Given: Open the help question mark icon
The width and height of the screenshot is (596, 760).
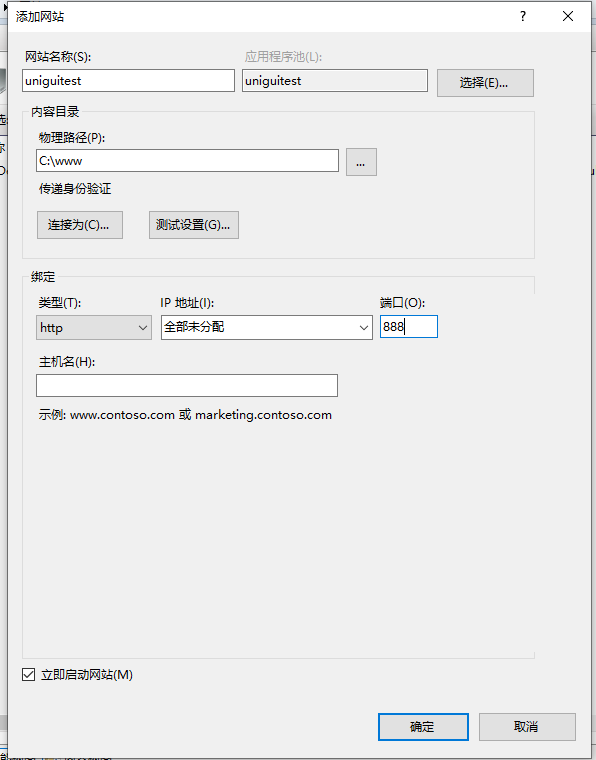Looking at the screenshot, I should click(523, 16).
